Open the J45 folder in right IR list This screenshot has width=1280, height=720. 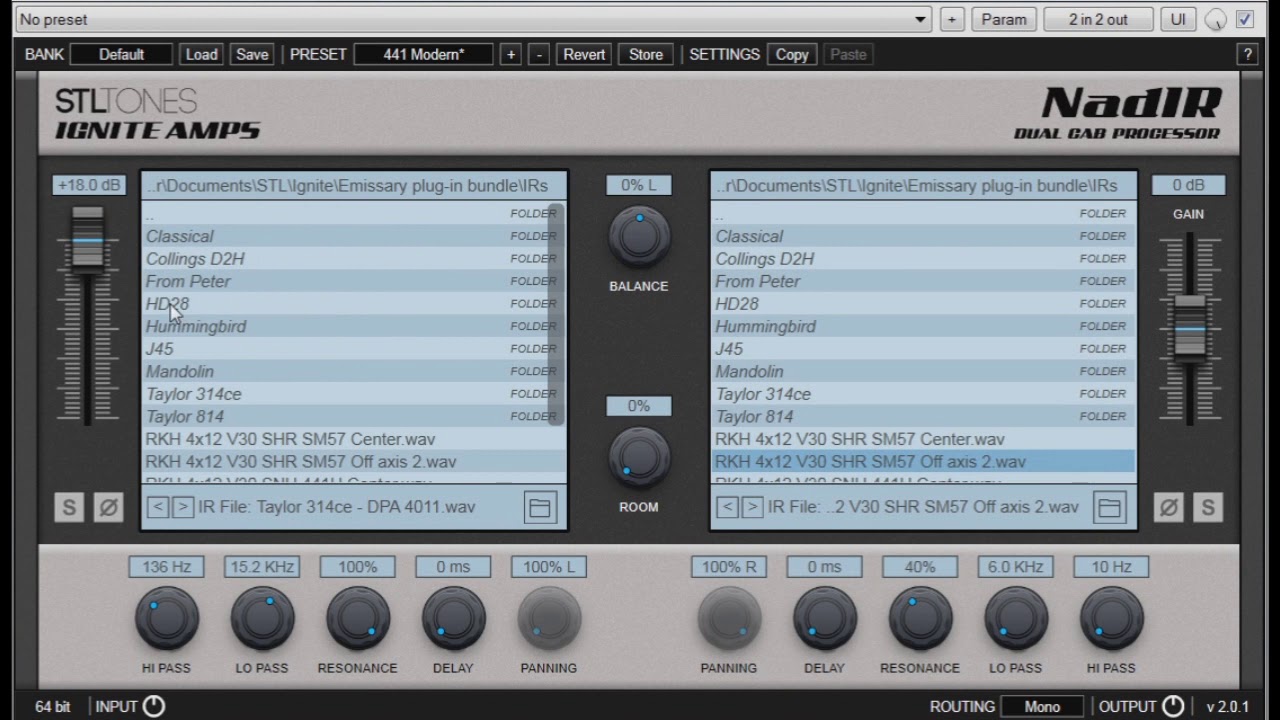(924, 349)
